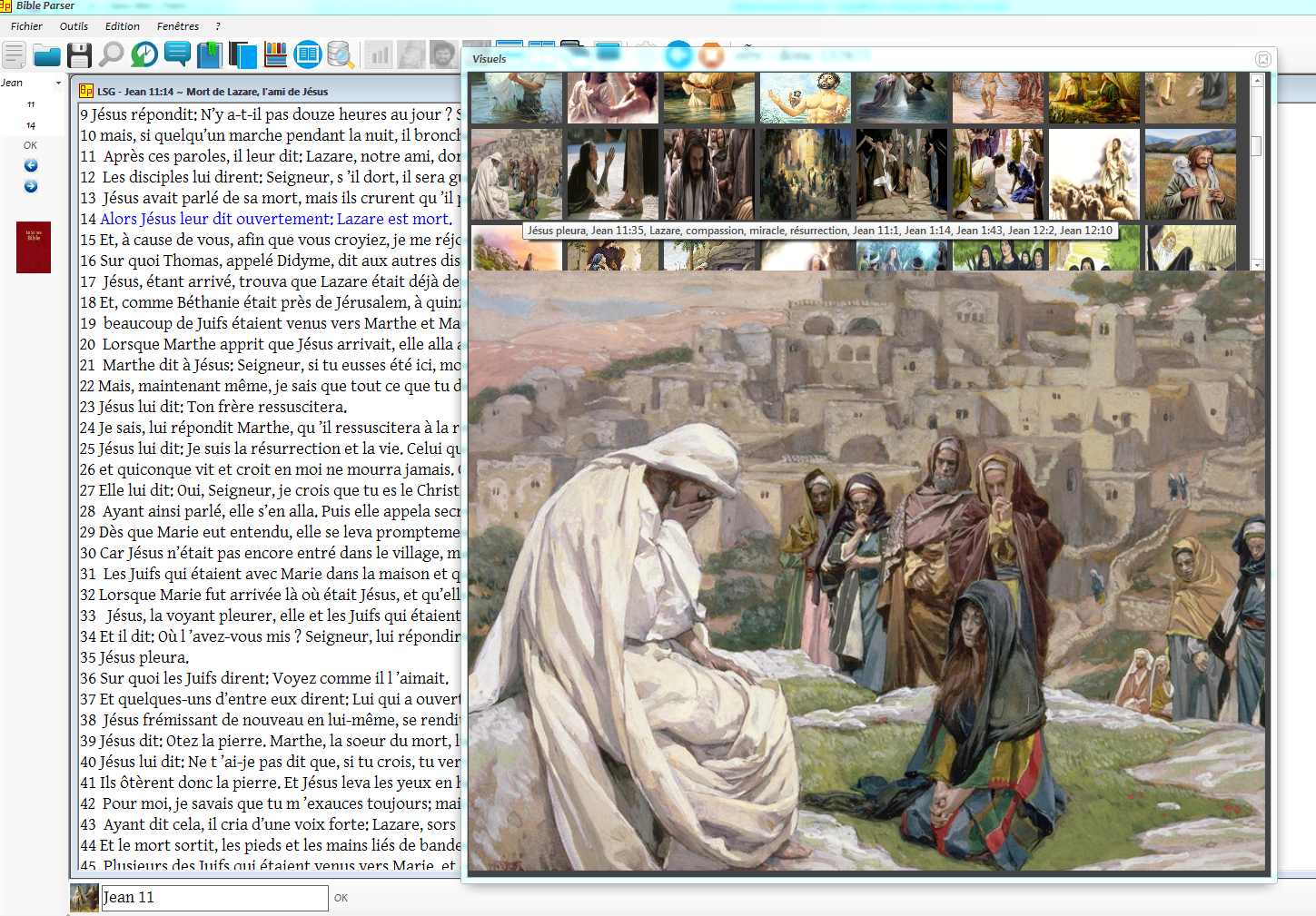
Task: Open the Fichier menu
Action: click(x=26, y=26)
